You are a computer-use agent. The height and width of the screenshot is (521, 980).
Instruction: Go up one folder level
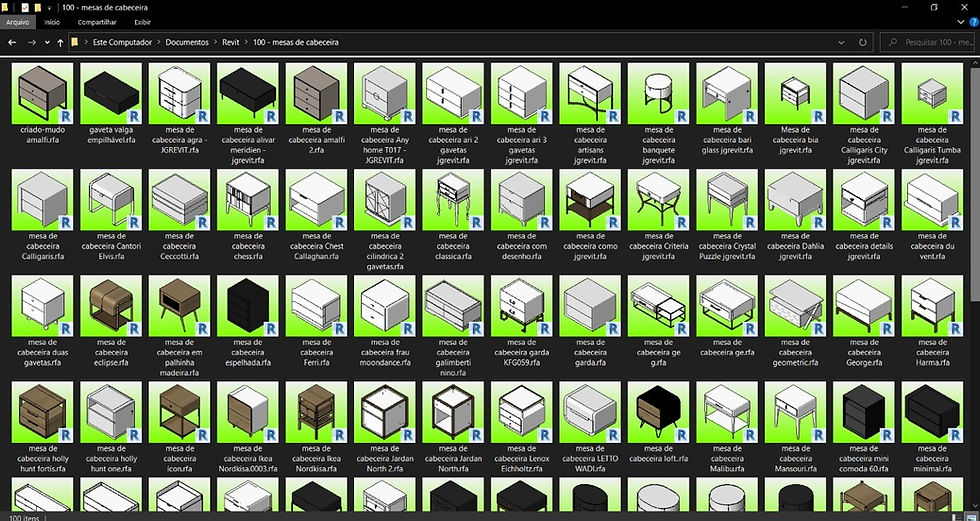(60, 42)
